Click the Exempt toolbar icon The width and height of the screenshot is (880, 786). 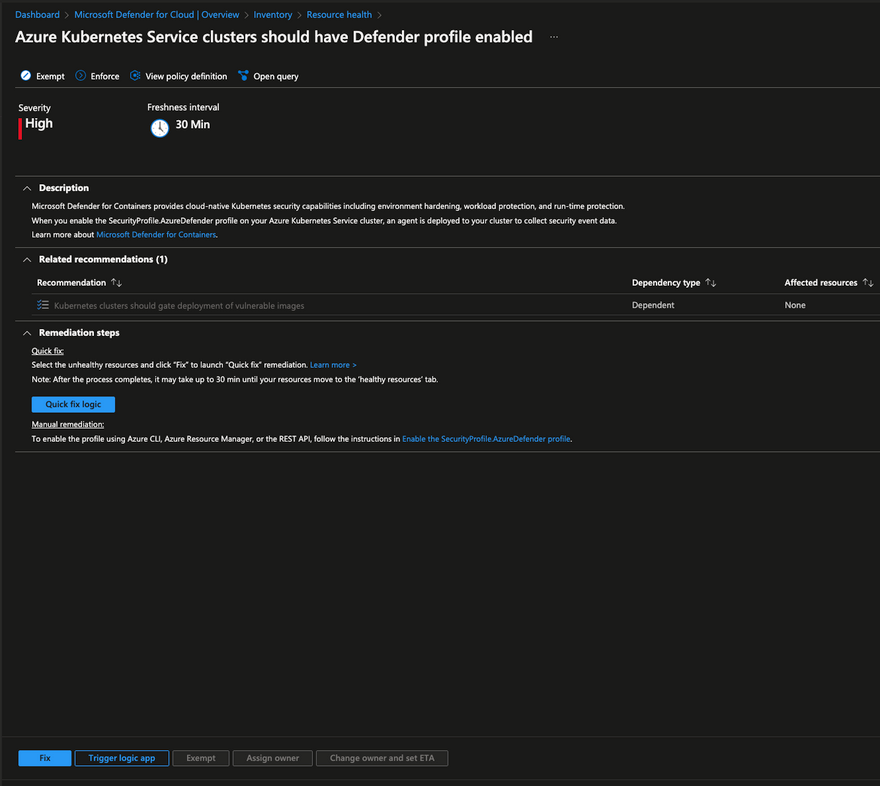coord(26,76)
